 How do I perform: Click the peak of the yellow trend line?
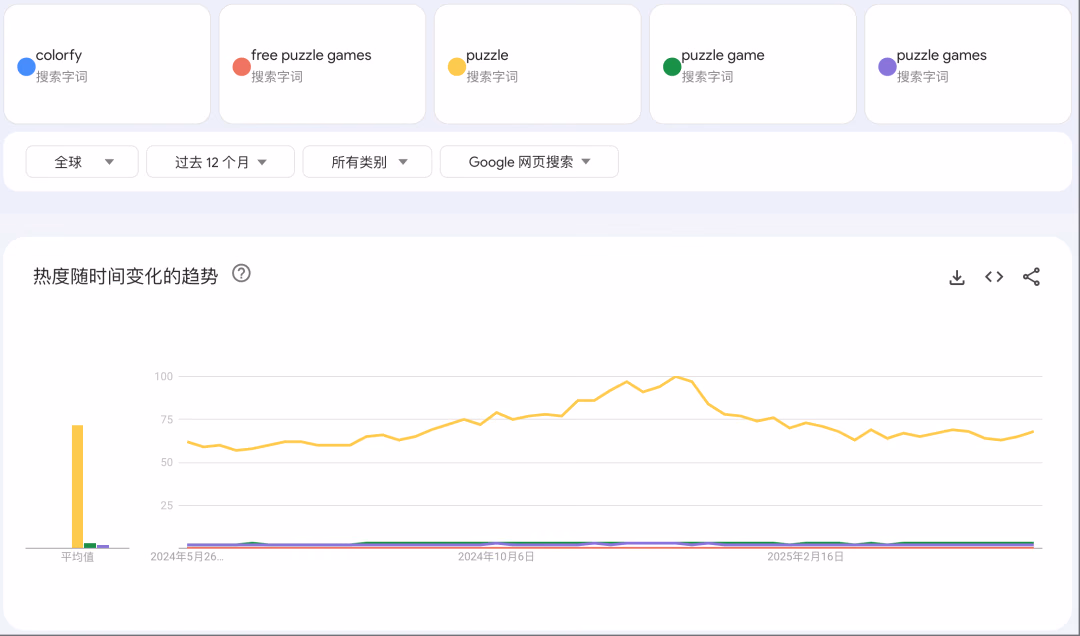point(676,377)
